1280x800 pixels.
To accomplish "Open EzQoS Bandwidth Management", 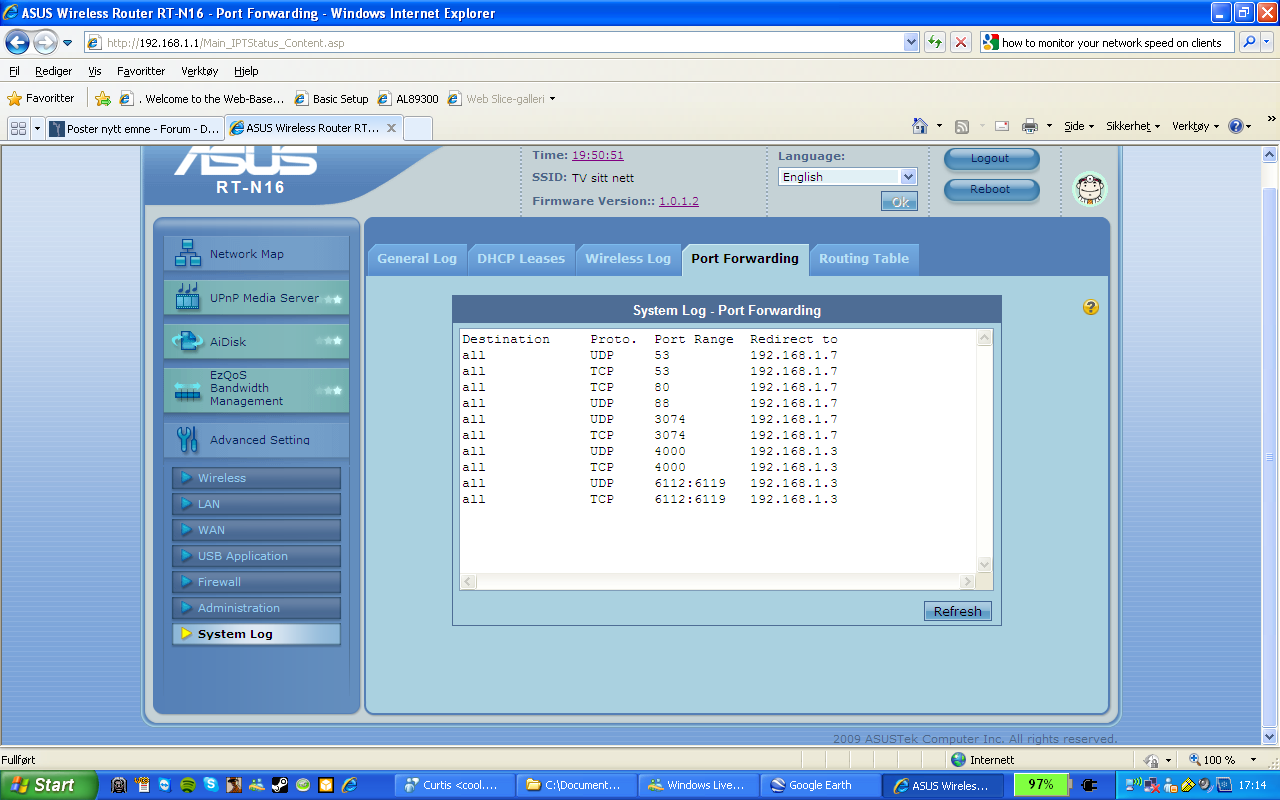I will pos(256,389).
